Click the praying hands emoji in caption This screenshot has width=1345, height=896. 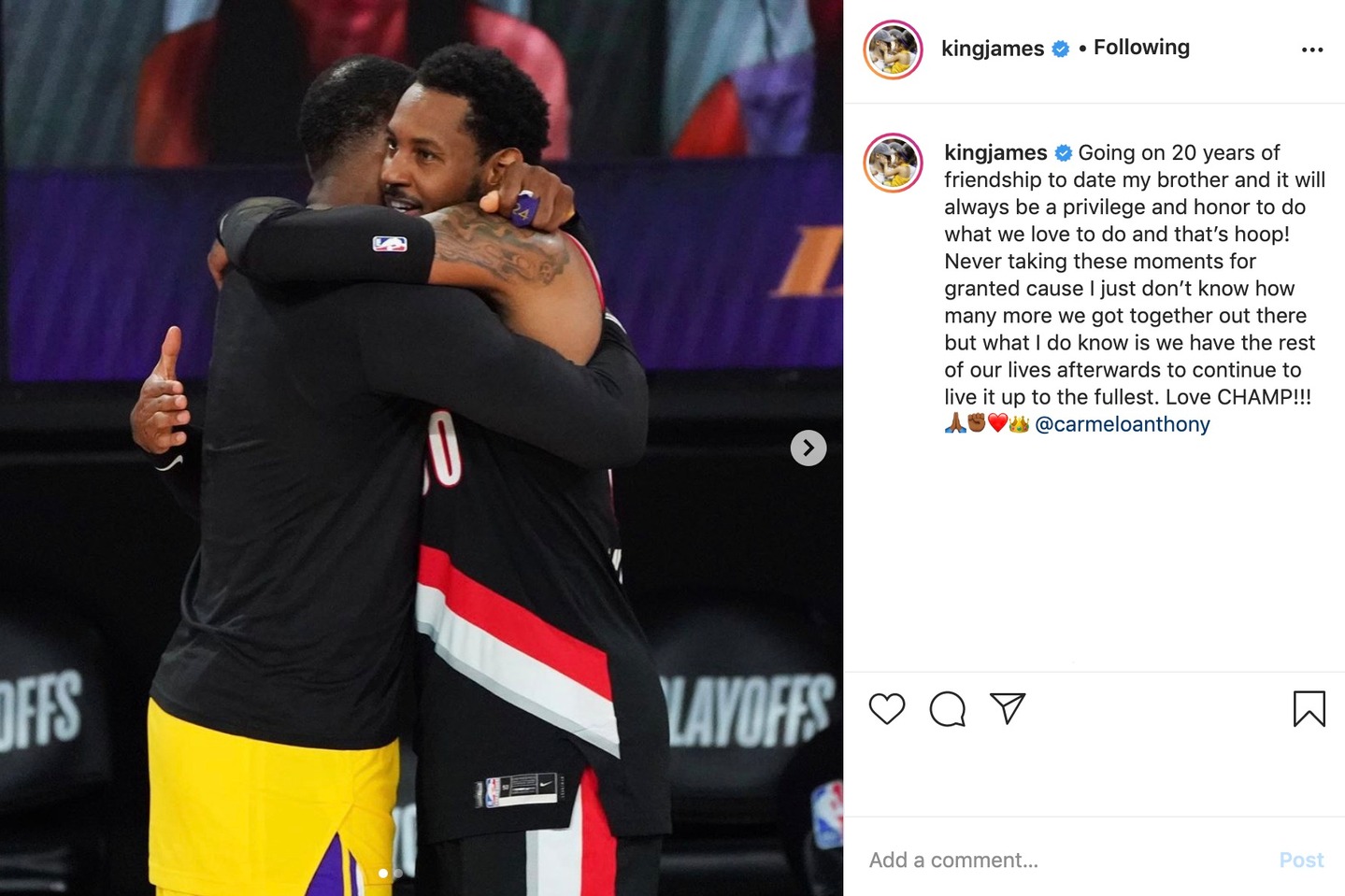pyautogui.click(x=954, y=424)
